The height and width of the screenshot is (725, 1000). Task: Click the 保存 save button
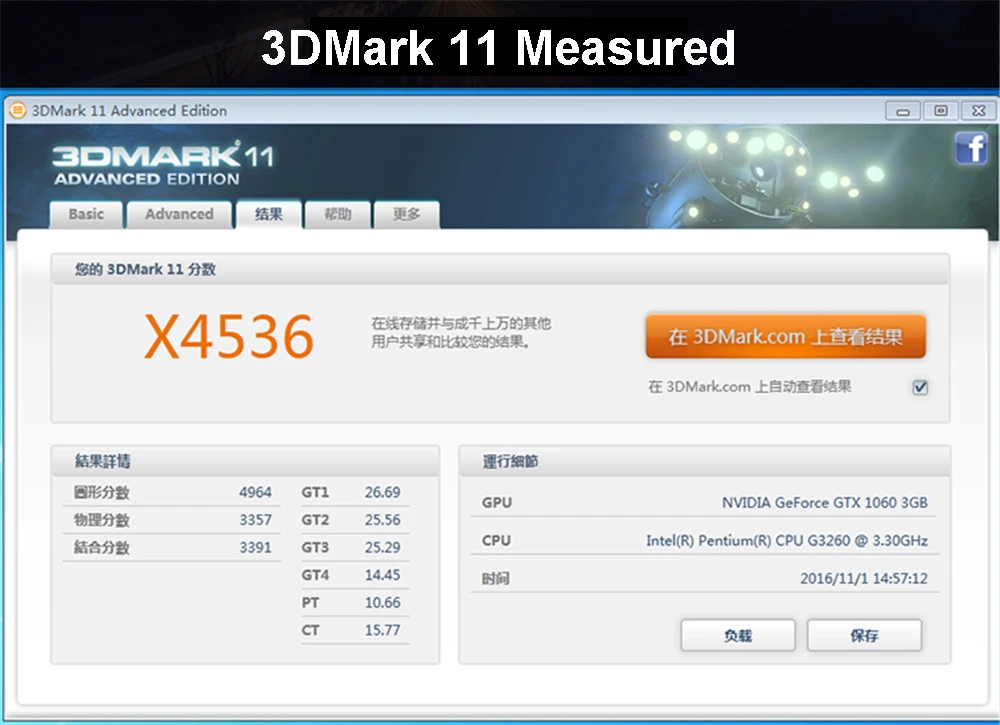[x=864, y=635]
